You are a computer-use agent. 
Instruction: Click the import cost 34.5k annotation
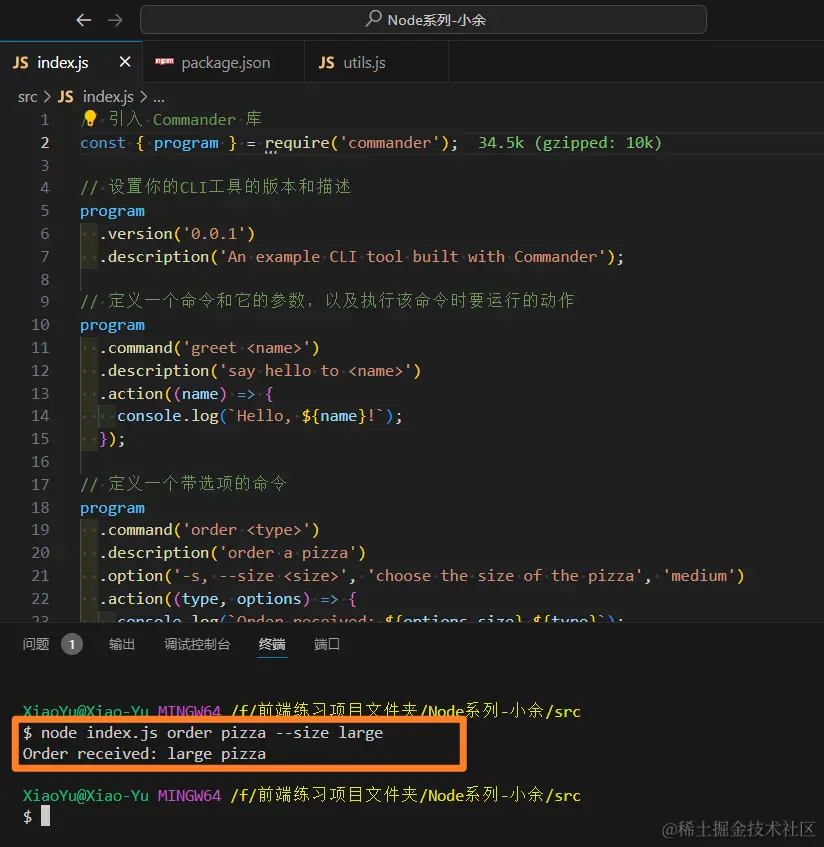[x=570, y=143]
